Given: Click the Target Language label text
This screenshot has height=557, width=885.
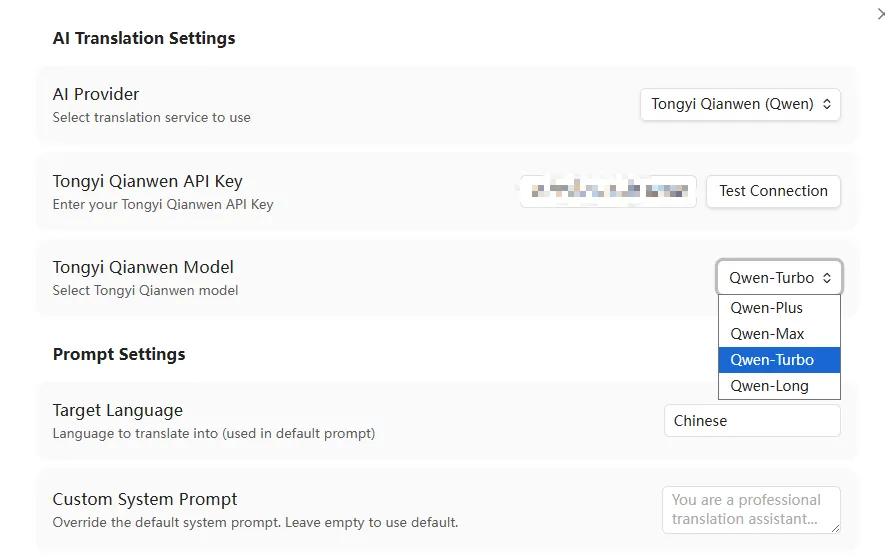Looking at the screenshot, I should [x=118, y=410].
